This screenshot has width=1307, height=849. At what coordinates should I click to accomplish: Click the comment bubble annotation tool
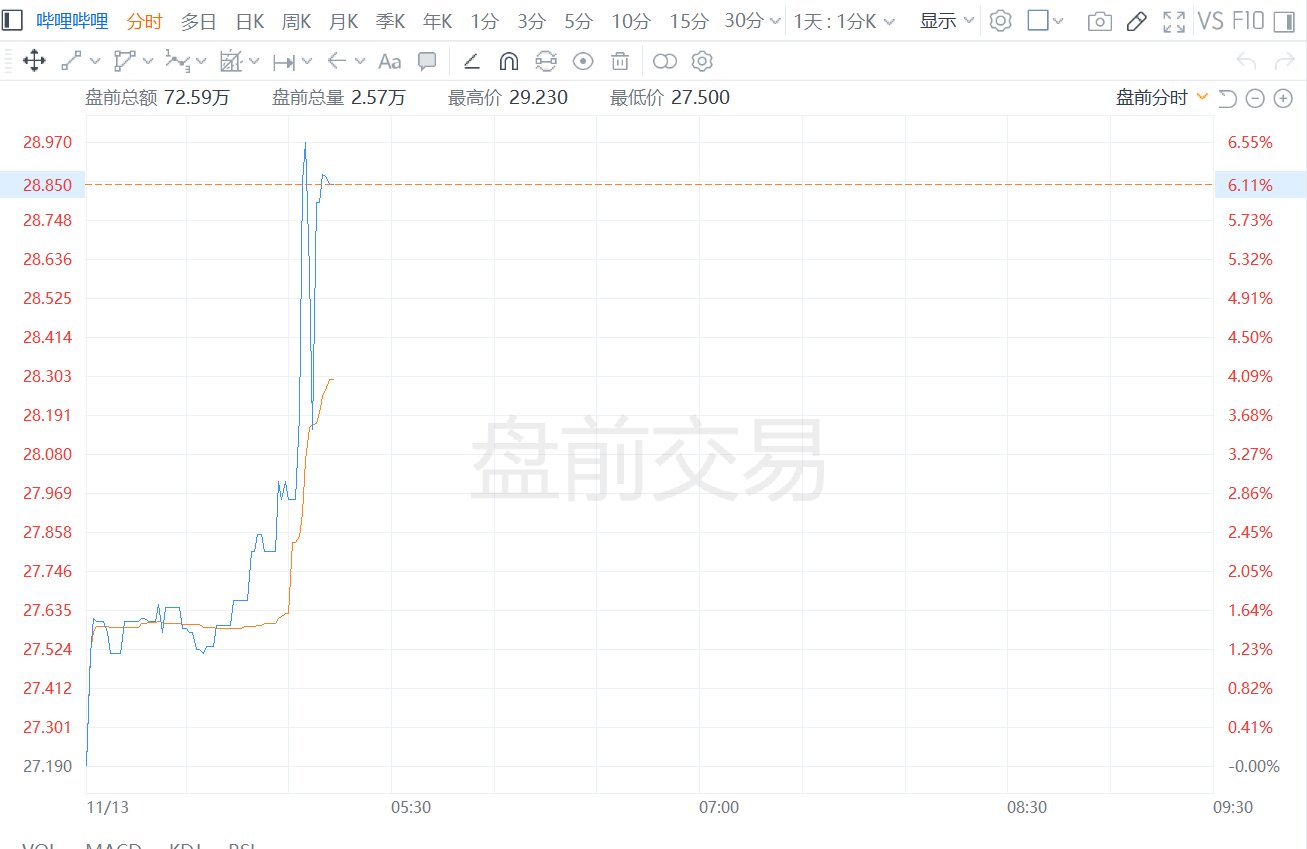pyautogui.click(x=427, y=62)
